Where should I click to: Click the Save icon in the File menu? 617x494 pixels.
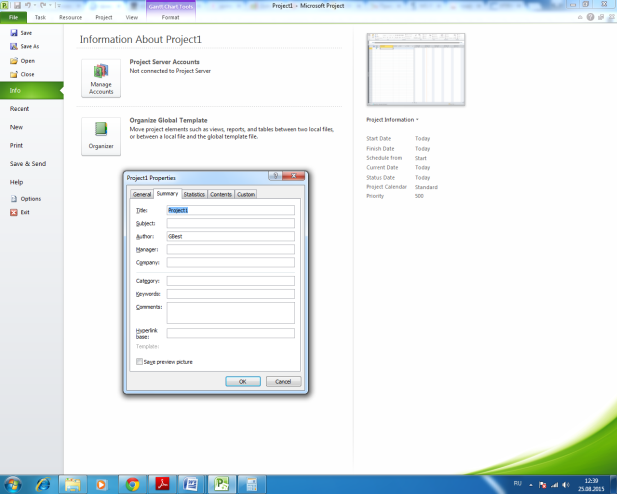(14, 33)
